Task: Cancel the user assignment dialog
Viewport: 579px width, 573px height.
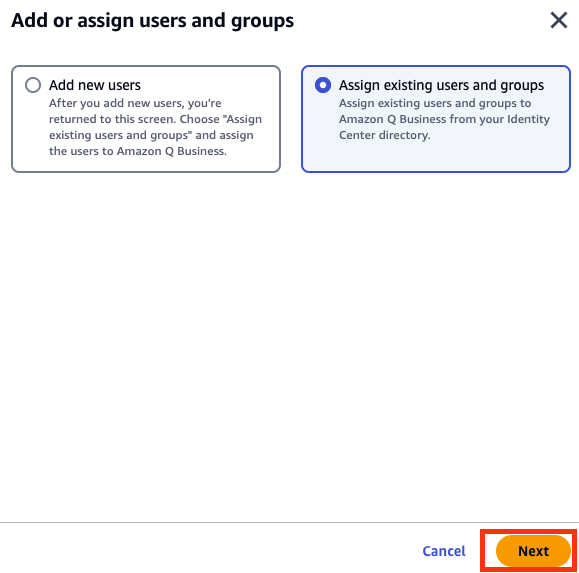Action: [444, 551]
